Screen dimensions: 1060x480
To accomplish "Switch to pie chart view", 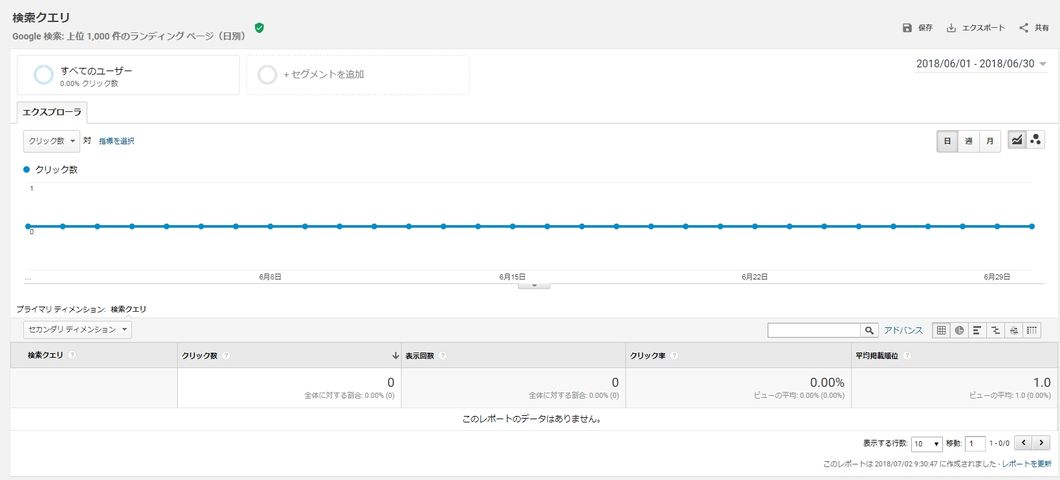I will pos(959,330).
